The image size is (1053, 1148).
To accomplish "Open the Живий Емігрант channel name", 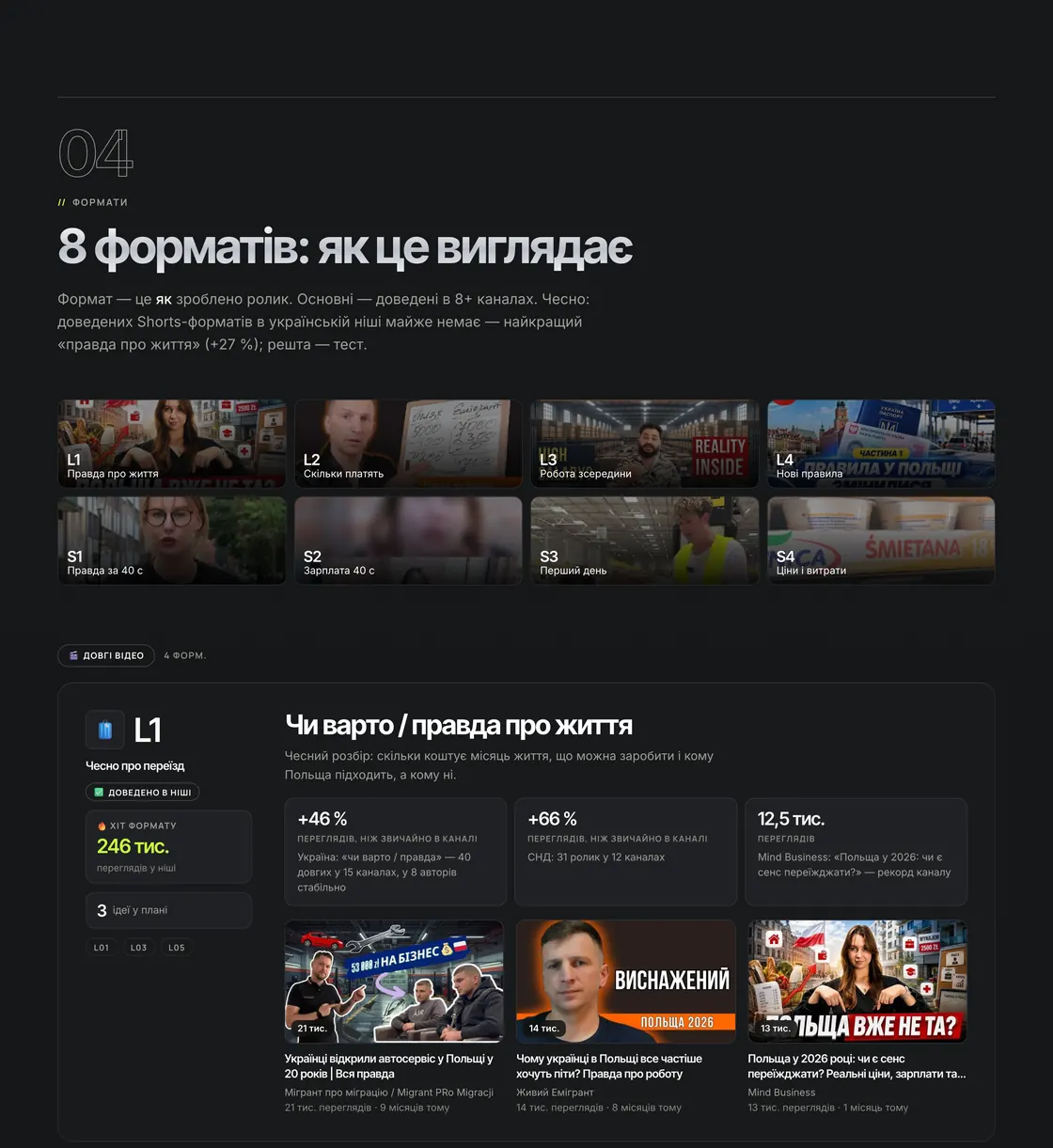I will (555, 1093).
